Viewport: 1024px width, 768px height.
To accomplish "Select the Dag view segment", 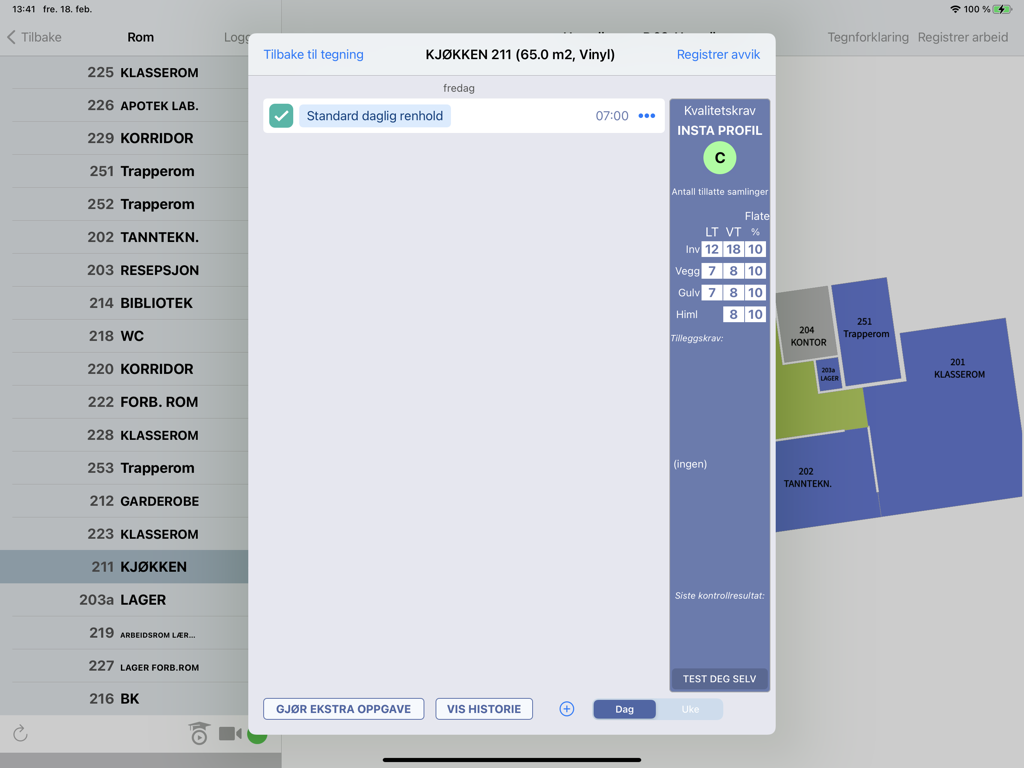I will point(624,708).
